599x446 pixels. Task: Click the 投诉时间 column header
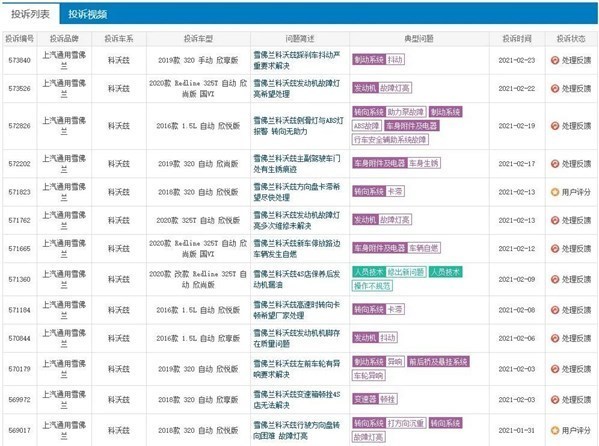(517, 39)
